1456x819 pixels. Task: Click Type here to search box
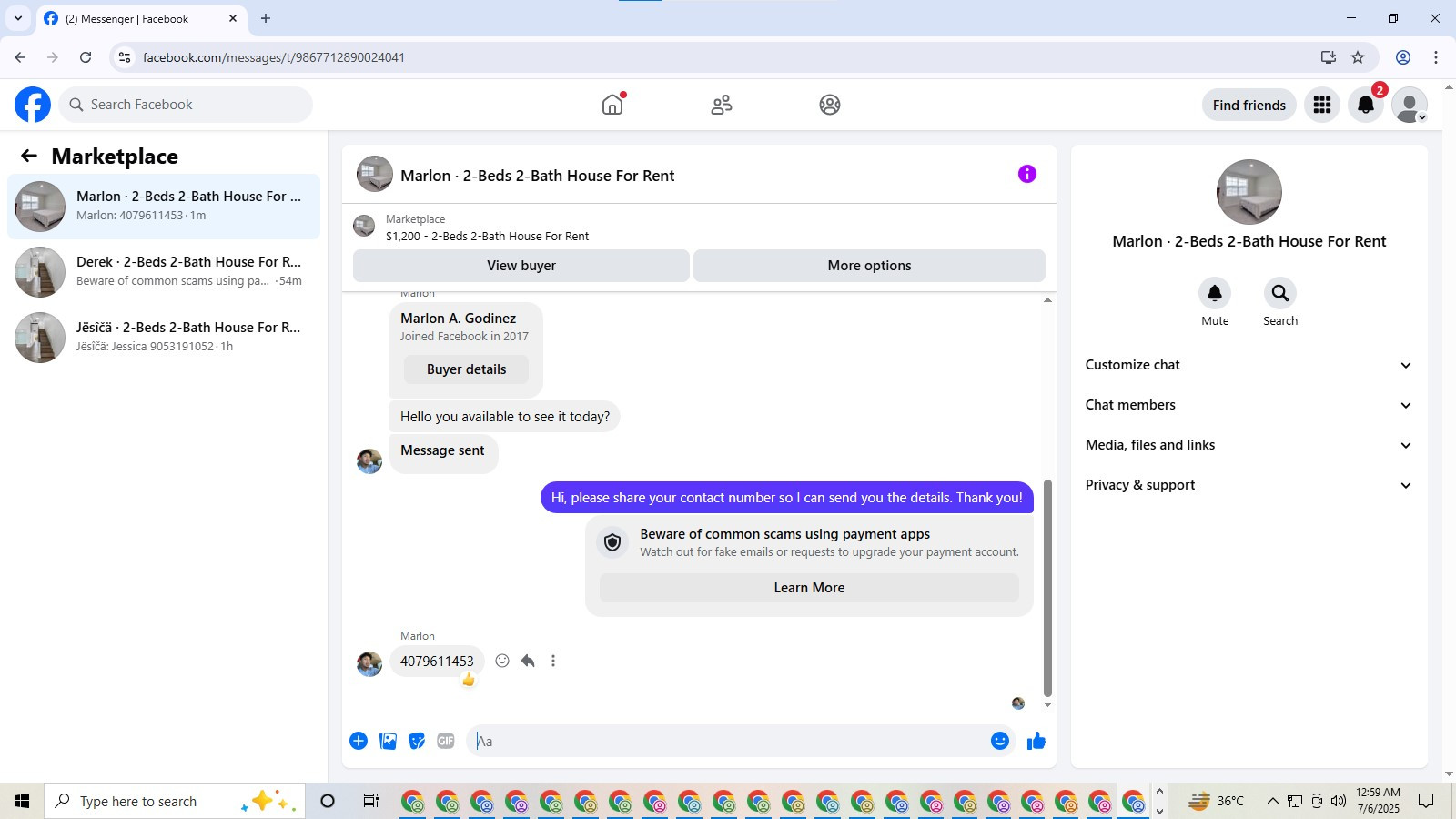click(x=175, y=801)
